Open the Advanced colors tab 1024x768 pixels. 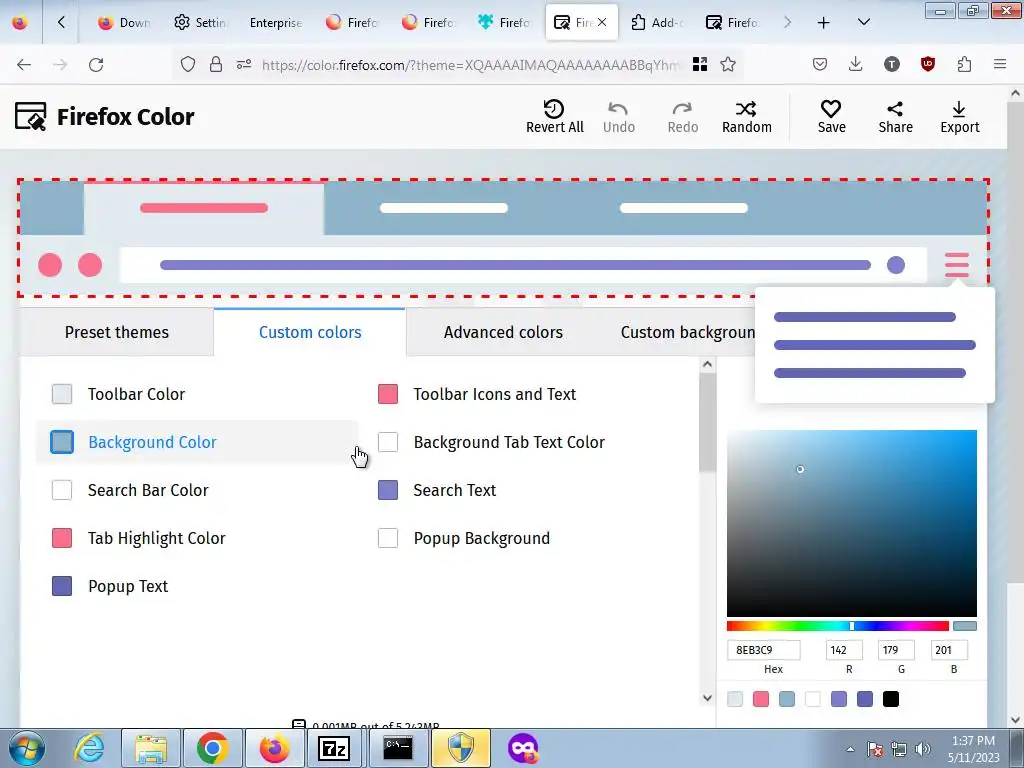tap(503, 332)
